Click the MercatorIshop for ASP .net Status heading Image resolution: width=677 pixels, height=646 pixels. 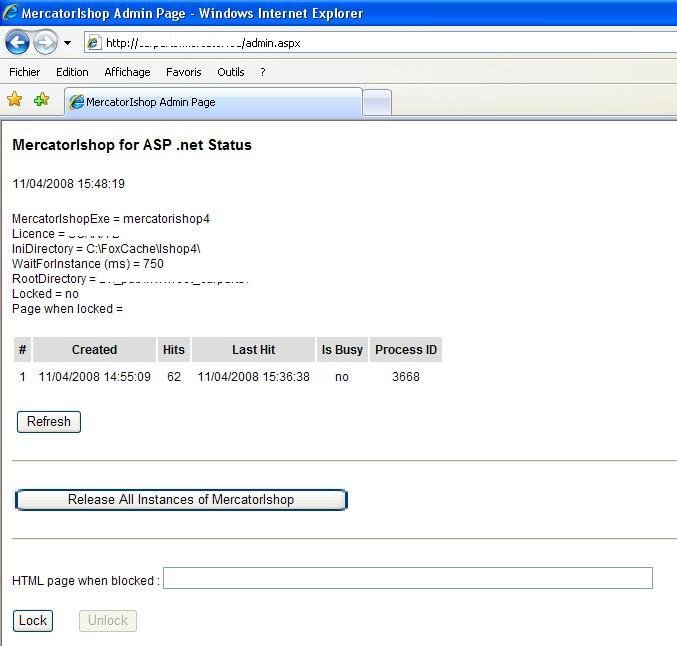[x=132, y=145]
